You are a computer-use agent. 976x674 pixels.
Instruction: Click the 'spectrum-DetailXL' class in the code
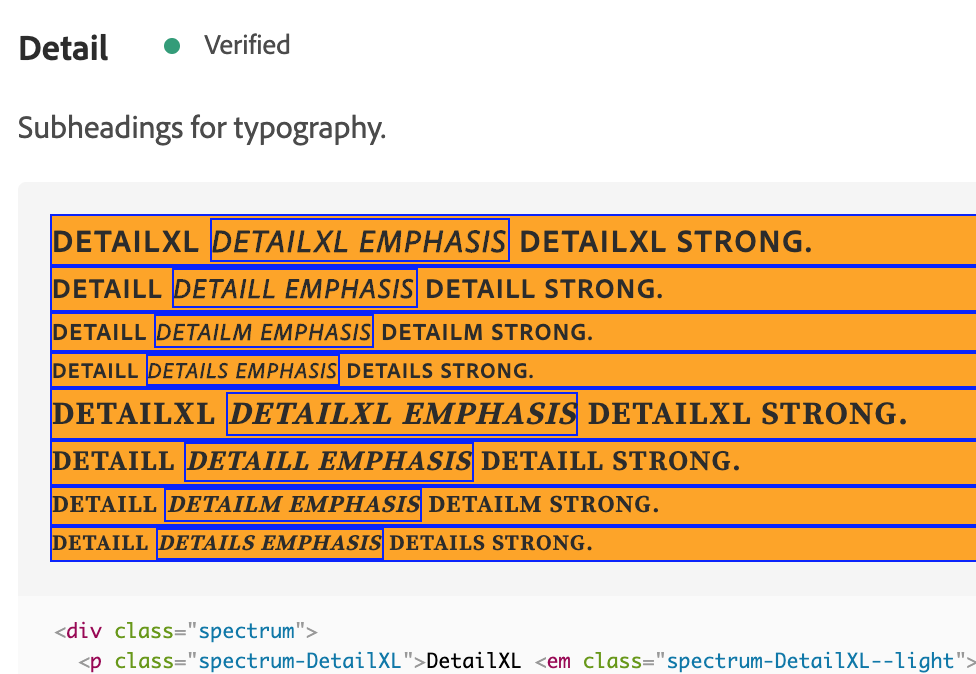point(300,661)
